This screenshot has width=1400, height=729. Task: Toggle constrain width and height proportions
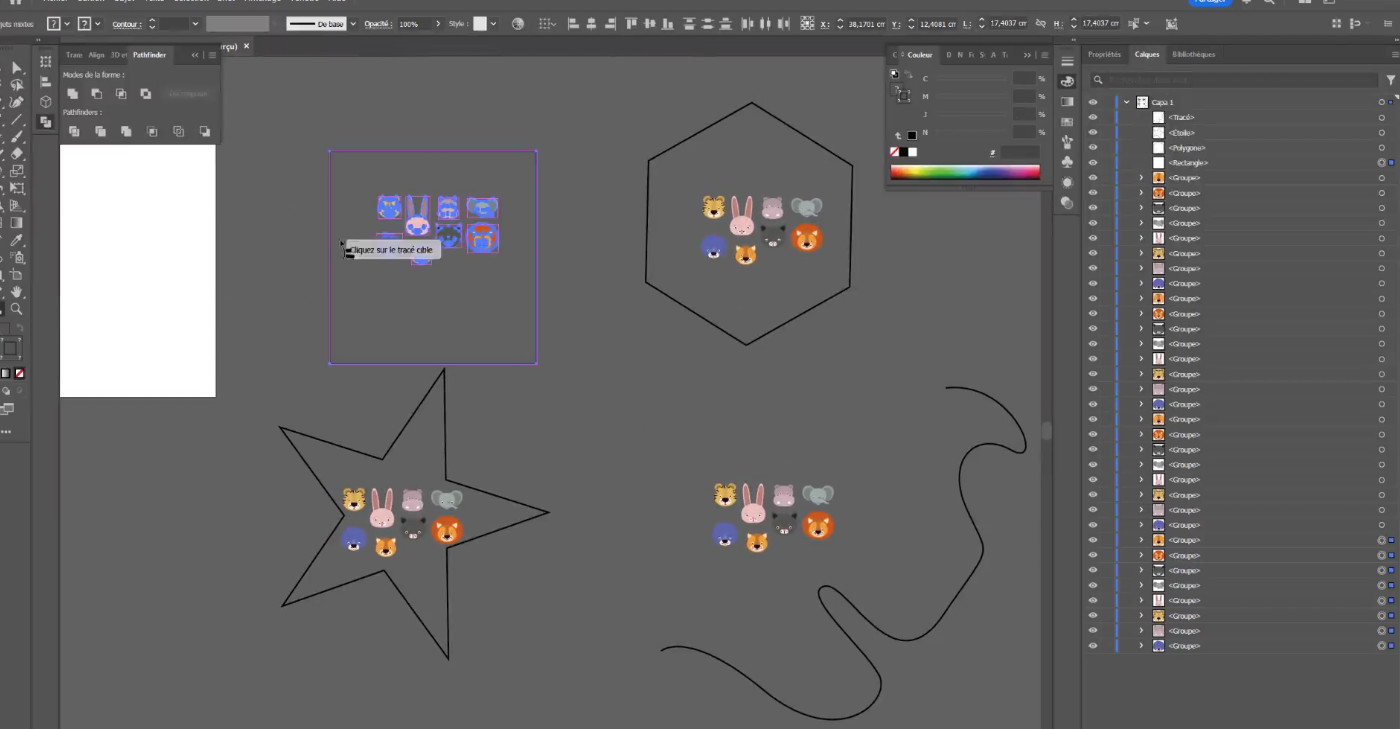(1041, 23)
